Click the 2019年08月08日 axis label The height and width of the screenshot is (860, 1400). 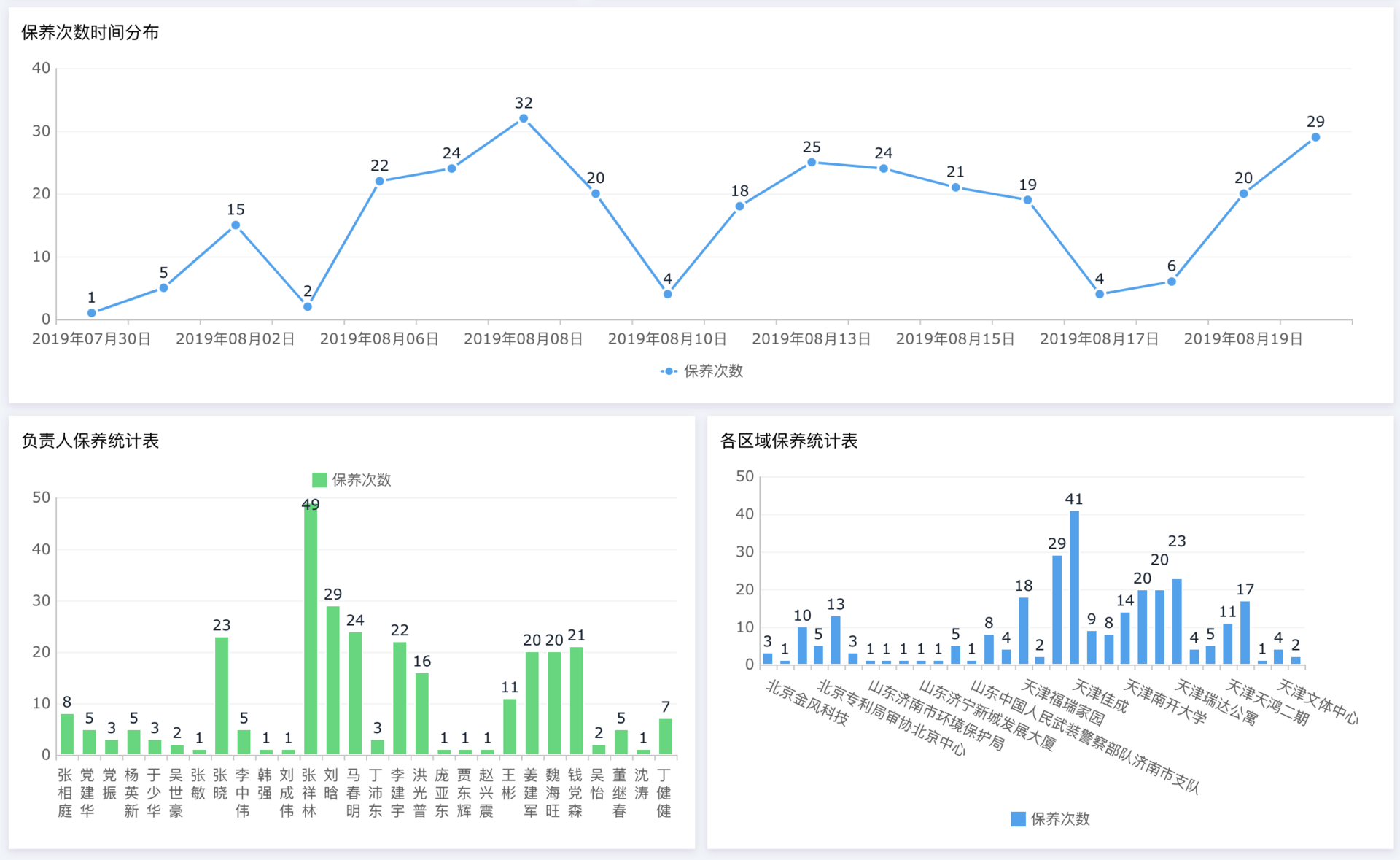pyautogui.click(x=524, y=339)
